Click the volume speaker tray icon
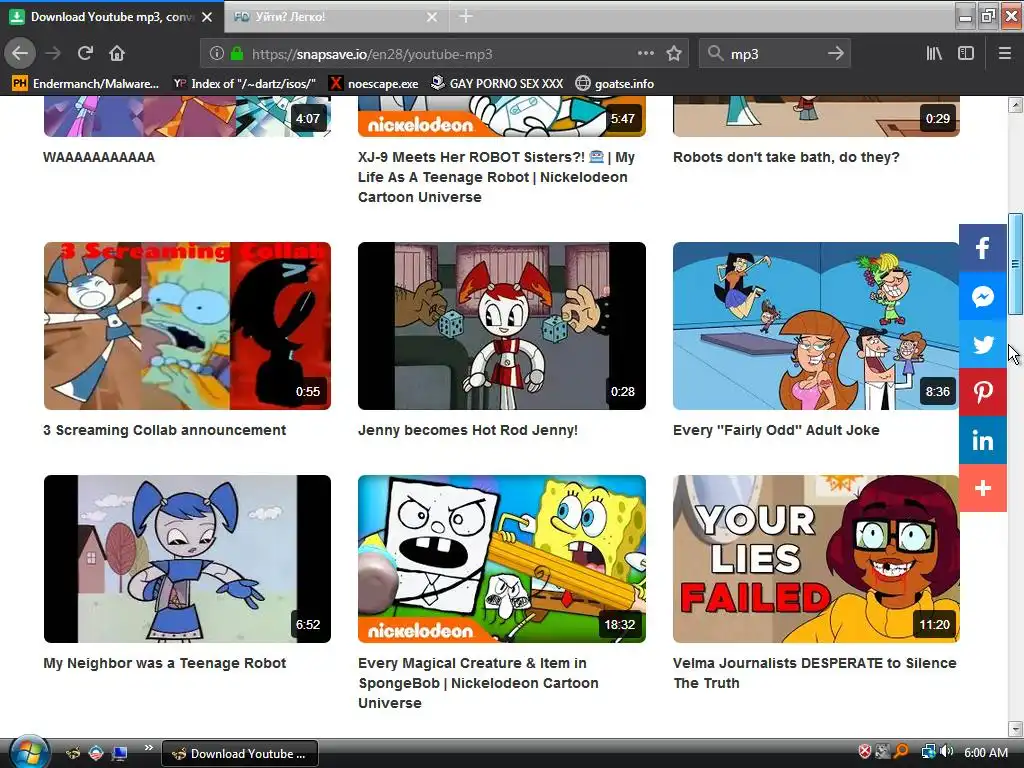The height and width of the screenshot is (768, 1024). click(x=947, y=752)
